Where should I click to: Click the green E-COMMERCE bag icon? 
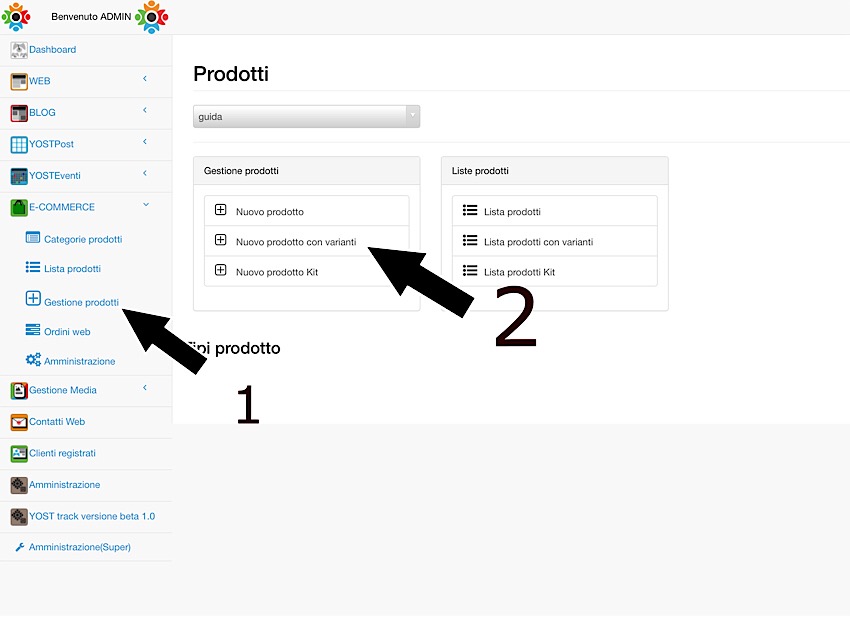18,208
